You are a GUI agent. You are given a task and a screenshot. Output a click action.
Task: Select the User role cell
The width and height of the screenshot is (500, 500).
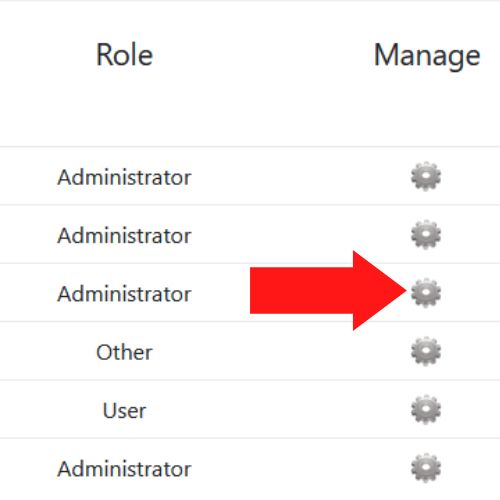[x=124, y=410]
